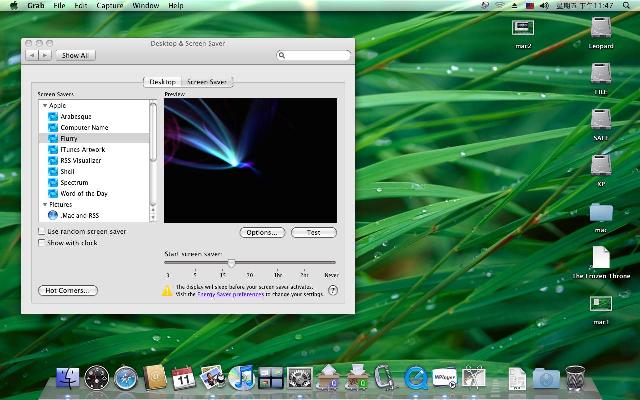Click the Hot Corners button
This screenshot has width=640, height=400.
[x=68, y=290]
